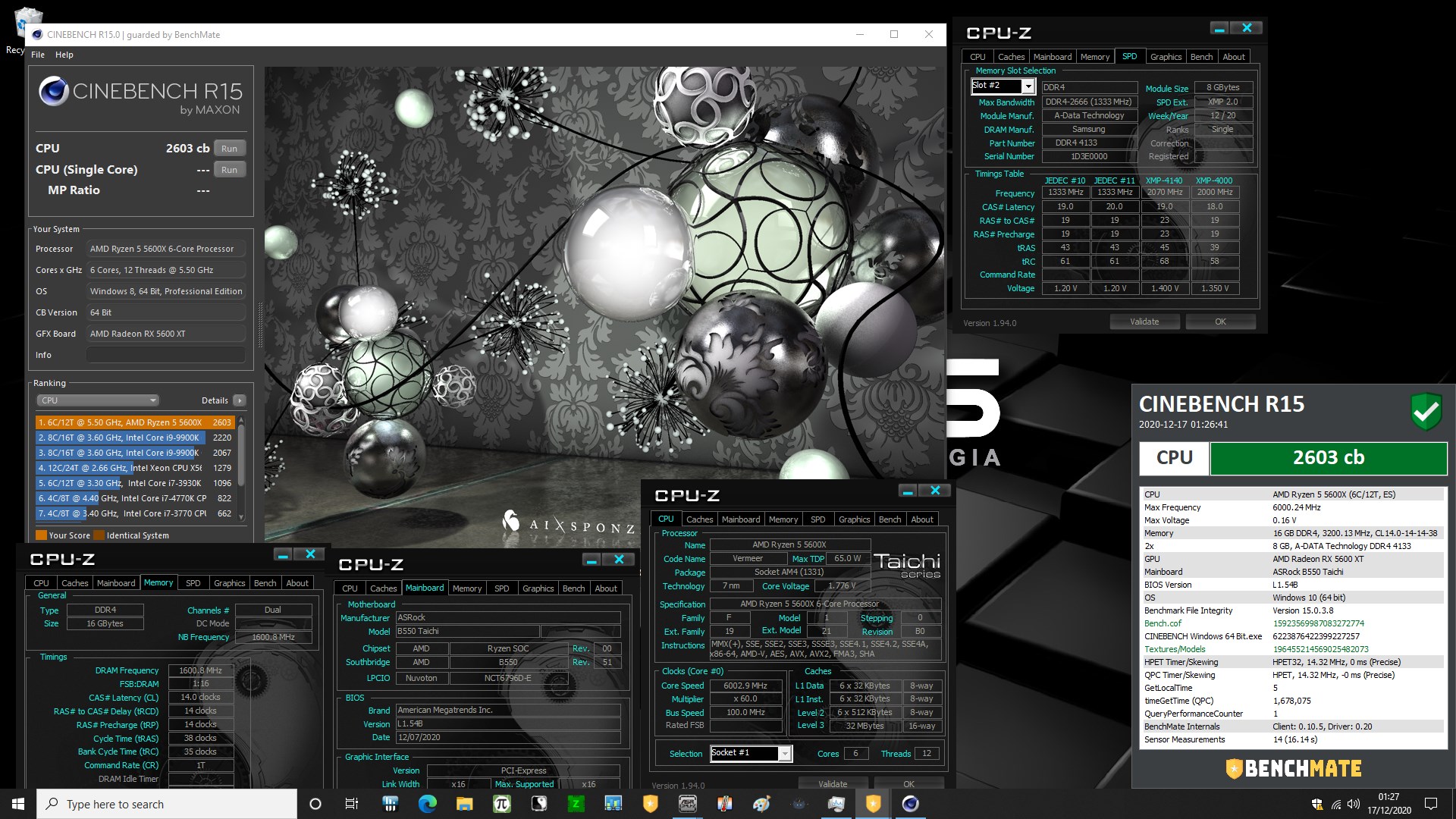This screenshot has width=1456, height=819.
Task: Open the Help menu in Cinebench
Action: point(64,55)
